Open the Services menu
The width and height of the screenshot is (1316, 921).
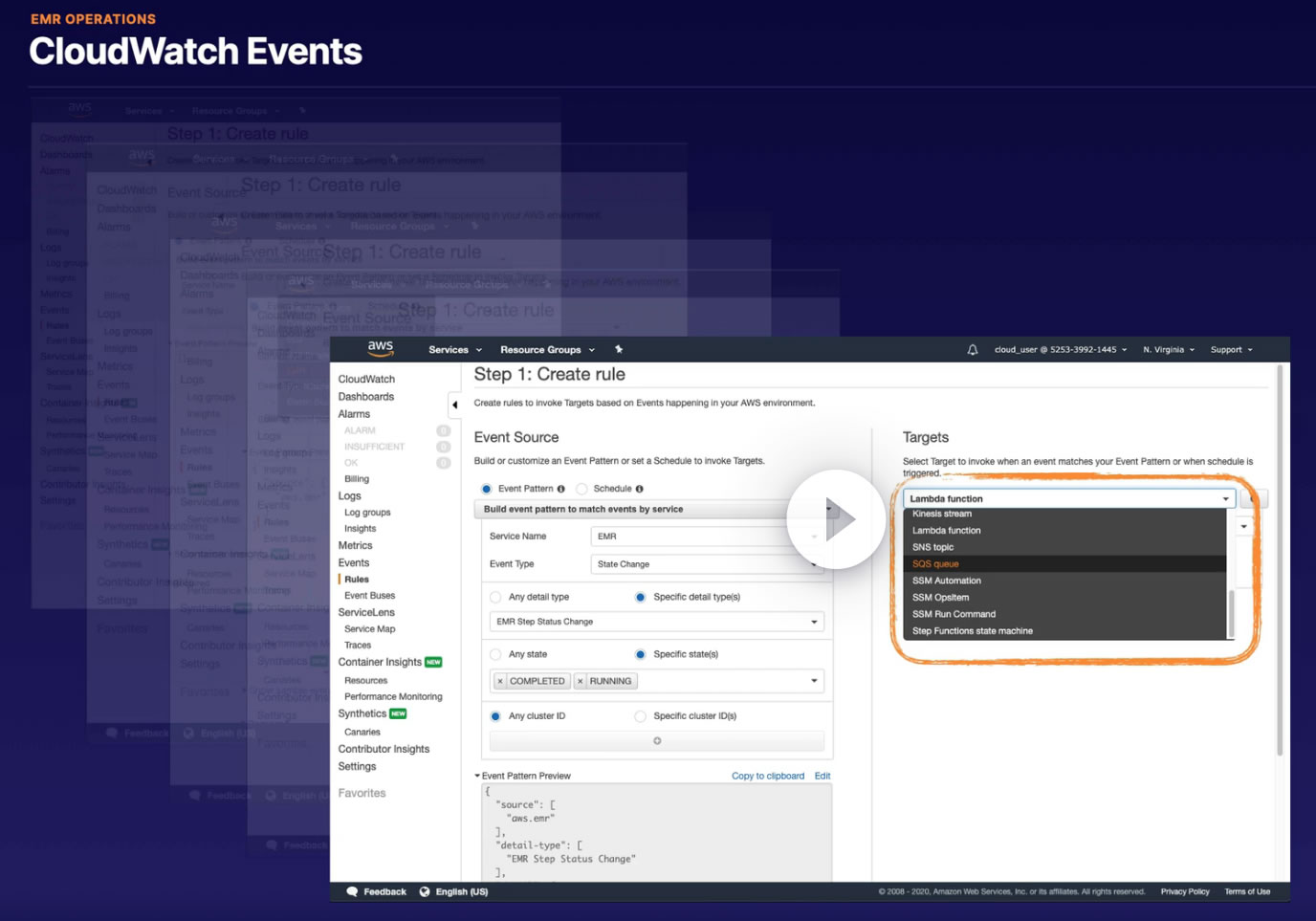[x=455, y=350]
